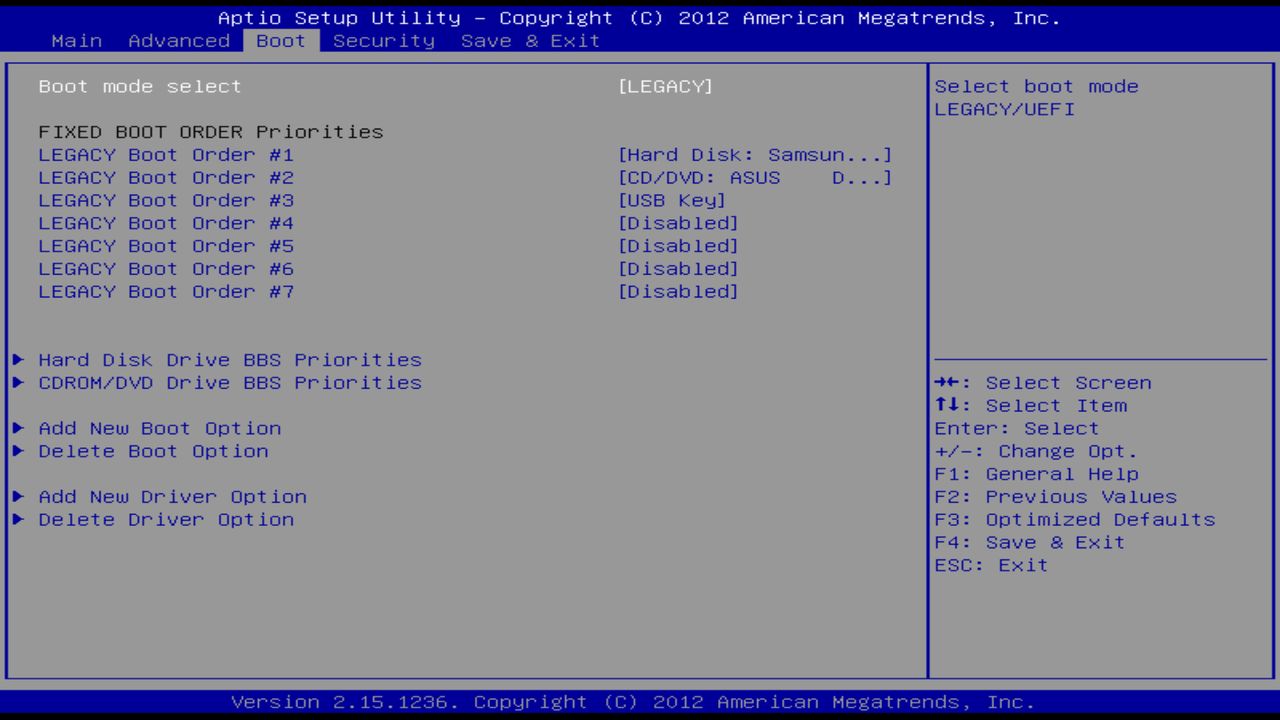Open the Boot mode select LEGACY option
The image size is (1280, 720).
point(666,86)
